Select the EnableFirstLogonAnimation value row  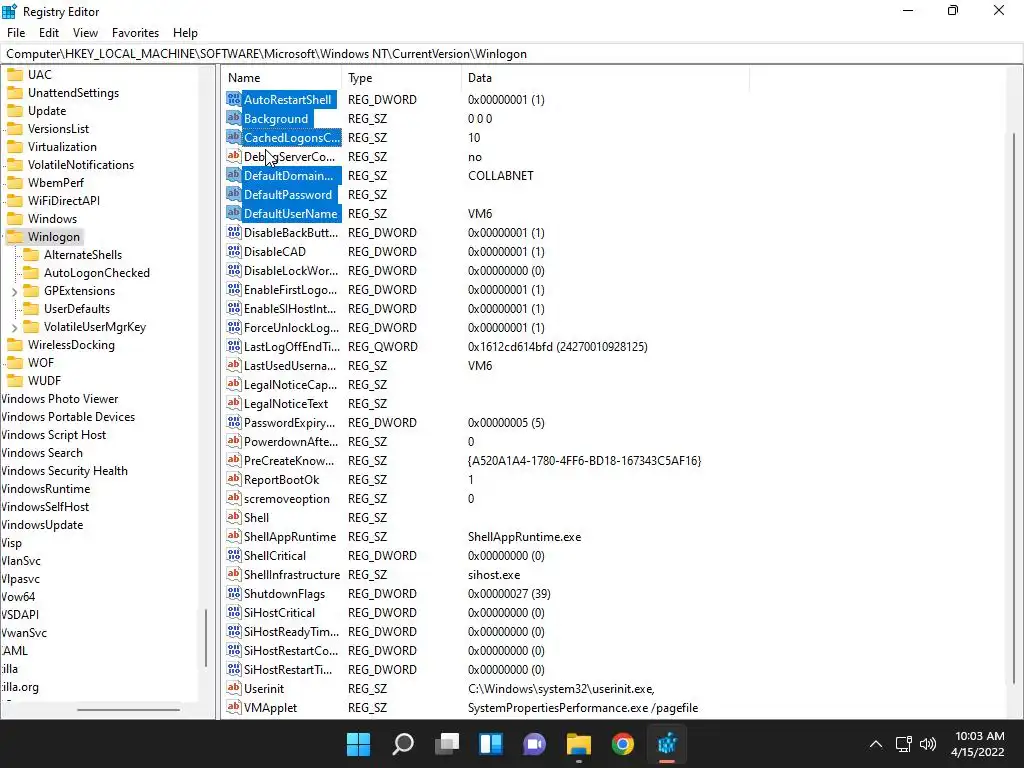click(x=290, y=289)
